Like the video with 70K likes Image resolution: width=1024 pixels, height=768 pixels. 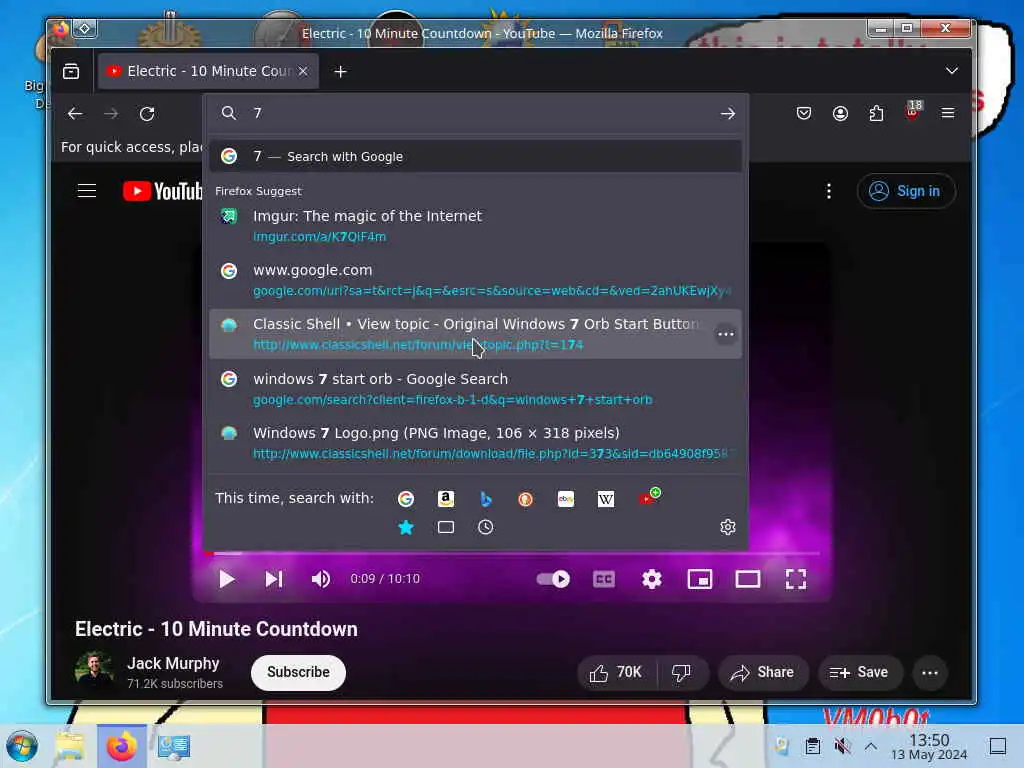[616, 673]
